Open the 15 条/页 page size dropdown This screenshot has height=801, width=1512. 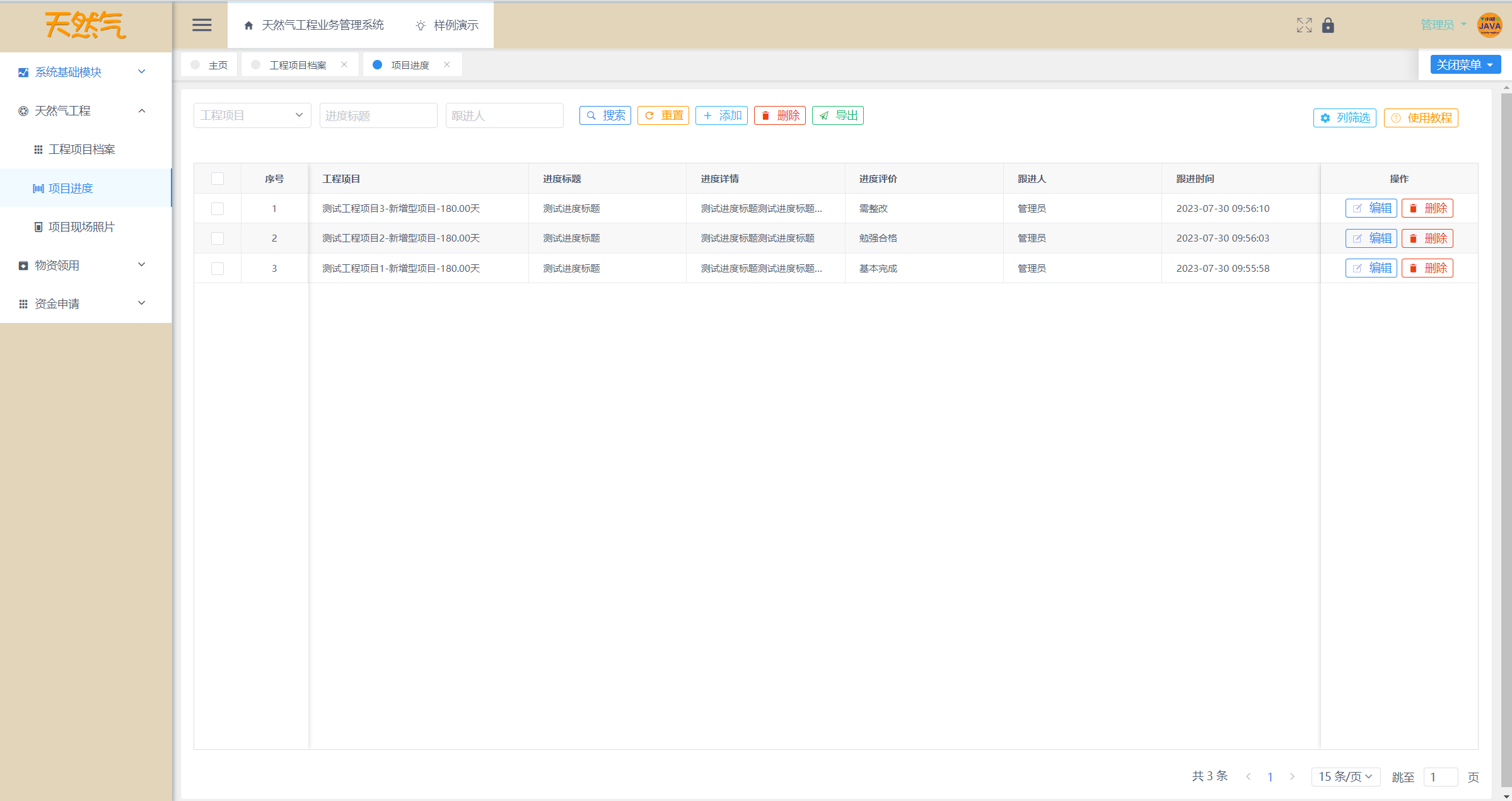[x=1345, y=776]
